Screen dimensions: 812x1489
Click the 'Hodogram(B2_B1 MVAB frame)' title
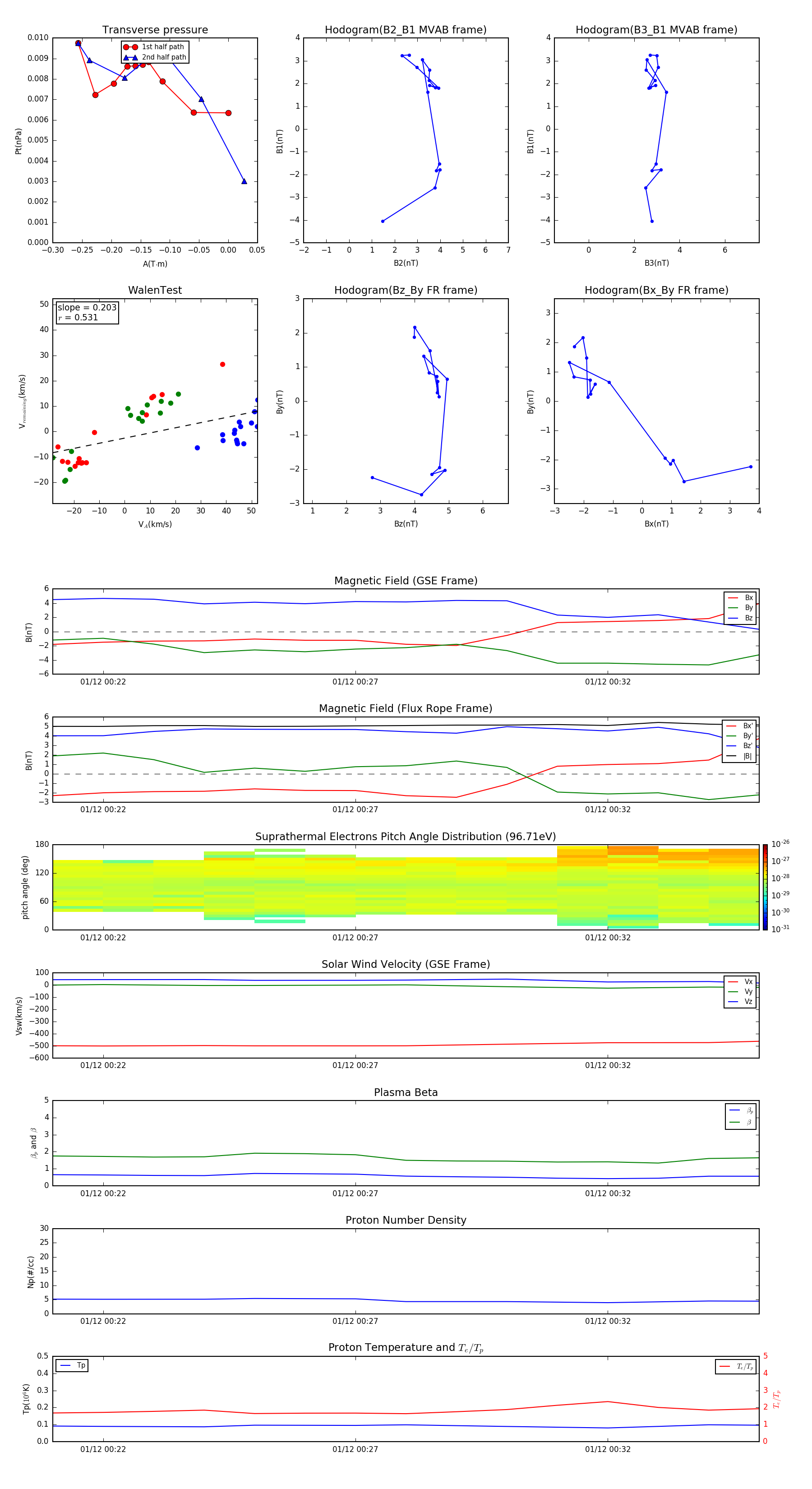coord(406,30)
